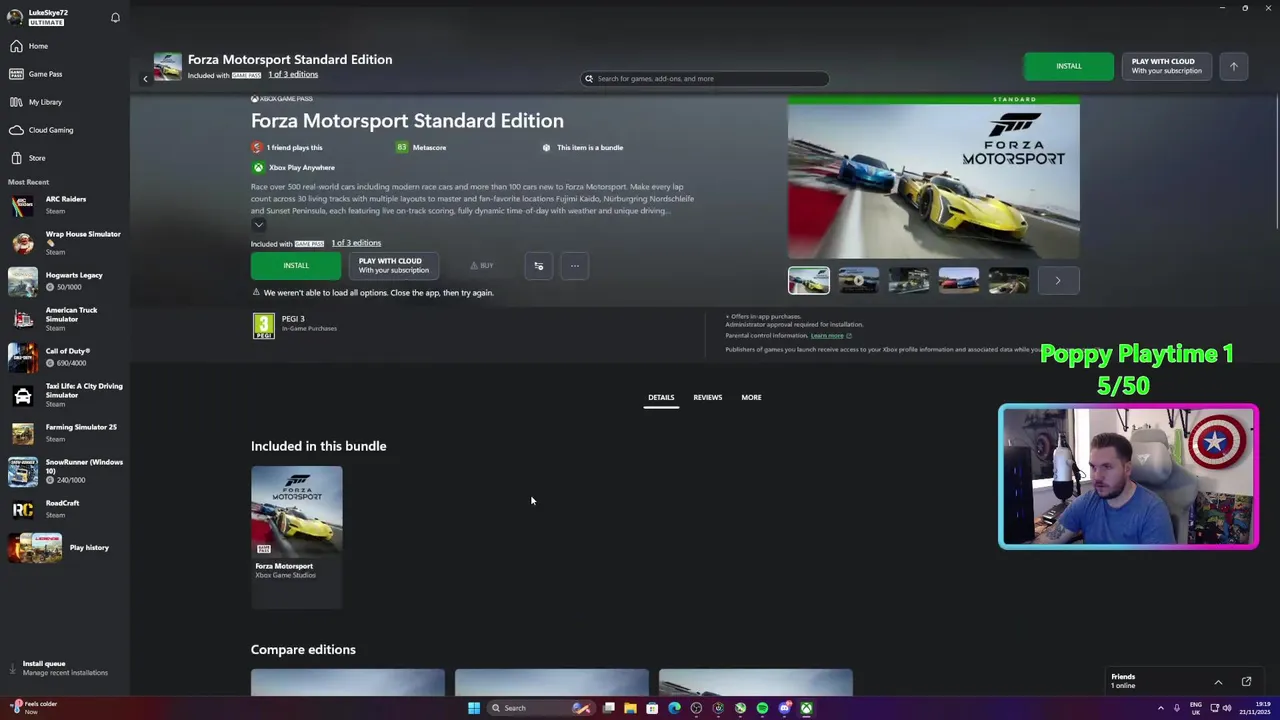The width and height of the screenshot is (1280, 720).
Task: Click Play with Cloud below the description
Action: pyautogui.click(x=394, y=266)
